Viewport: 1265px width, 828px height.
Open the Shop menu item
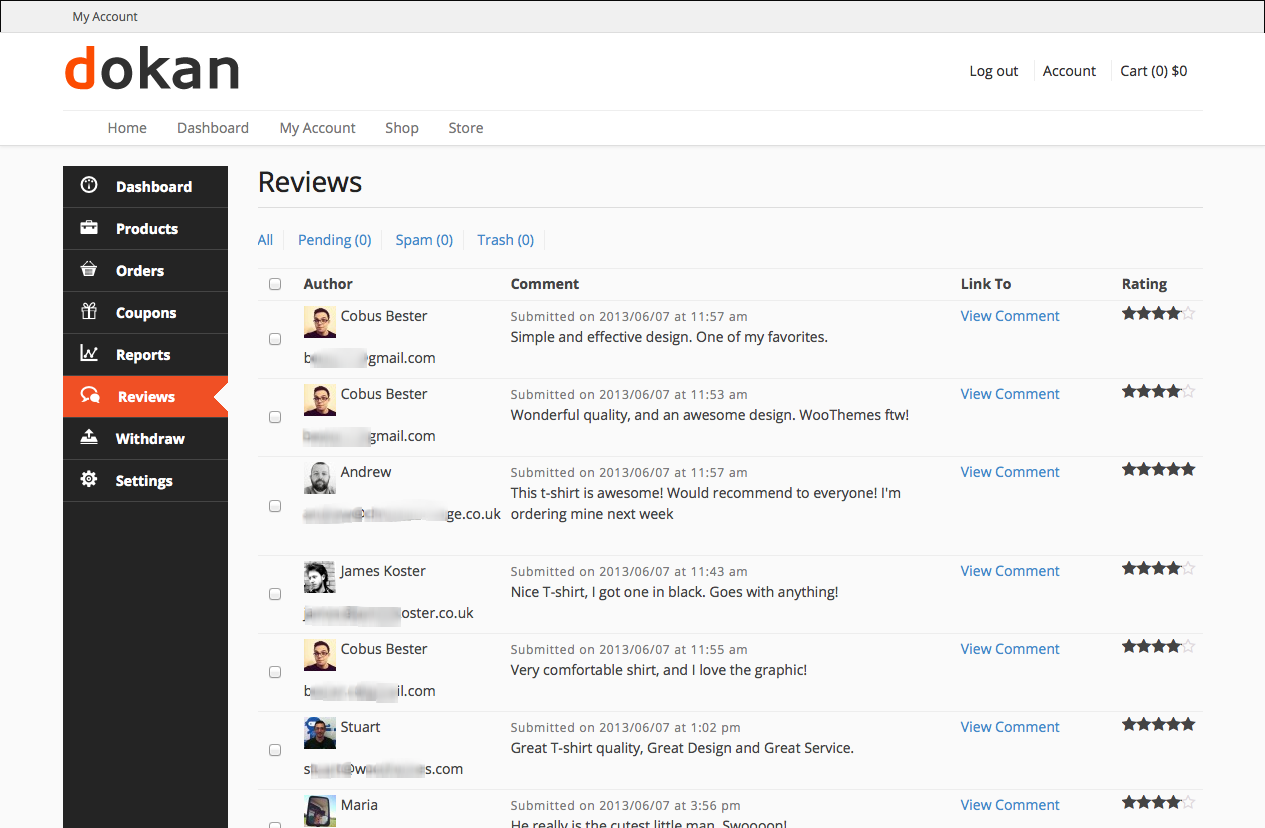402,128
